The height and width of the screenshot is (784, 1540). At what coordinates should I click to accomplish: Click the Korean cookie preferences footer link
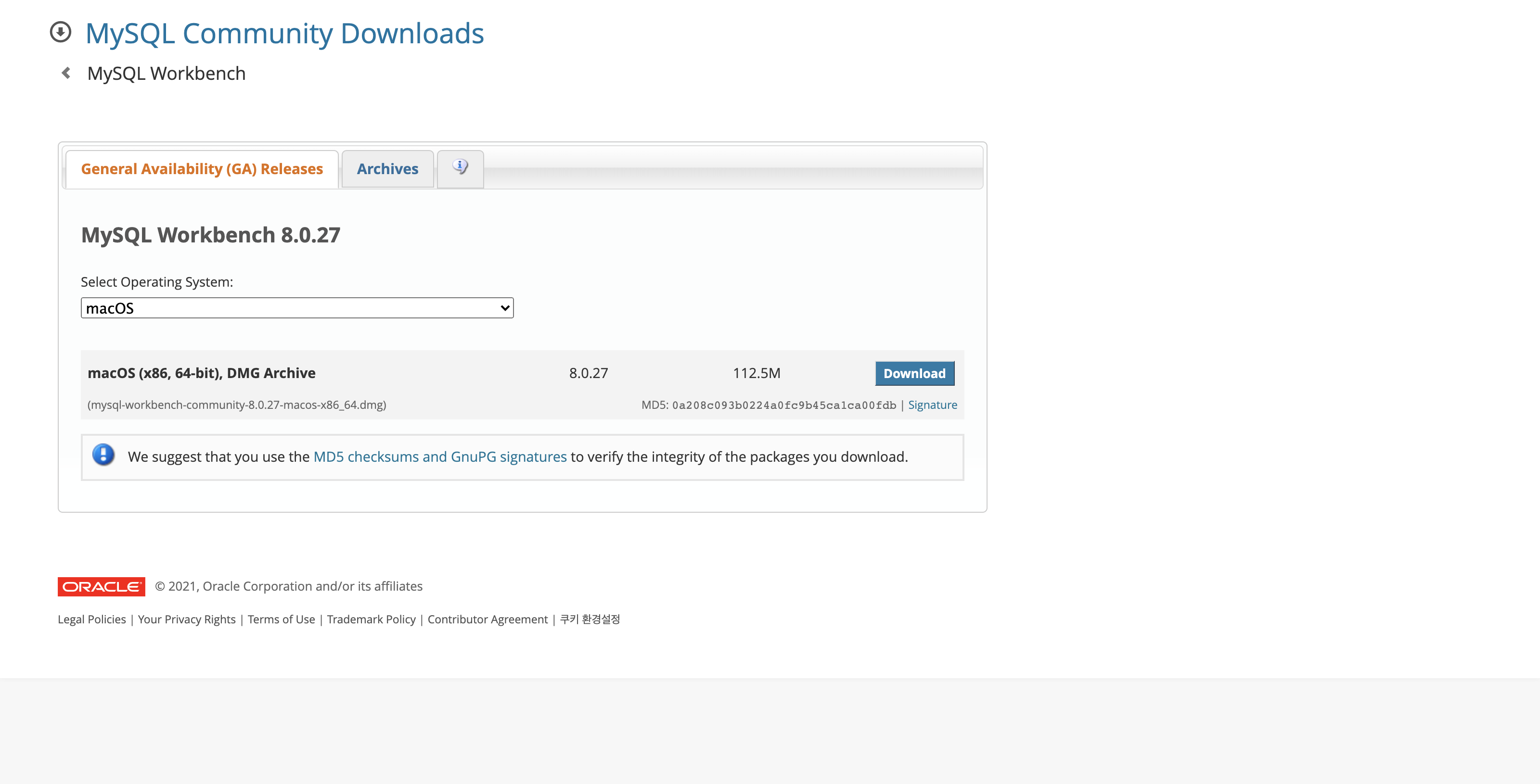tap(590, 619)
